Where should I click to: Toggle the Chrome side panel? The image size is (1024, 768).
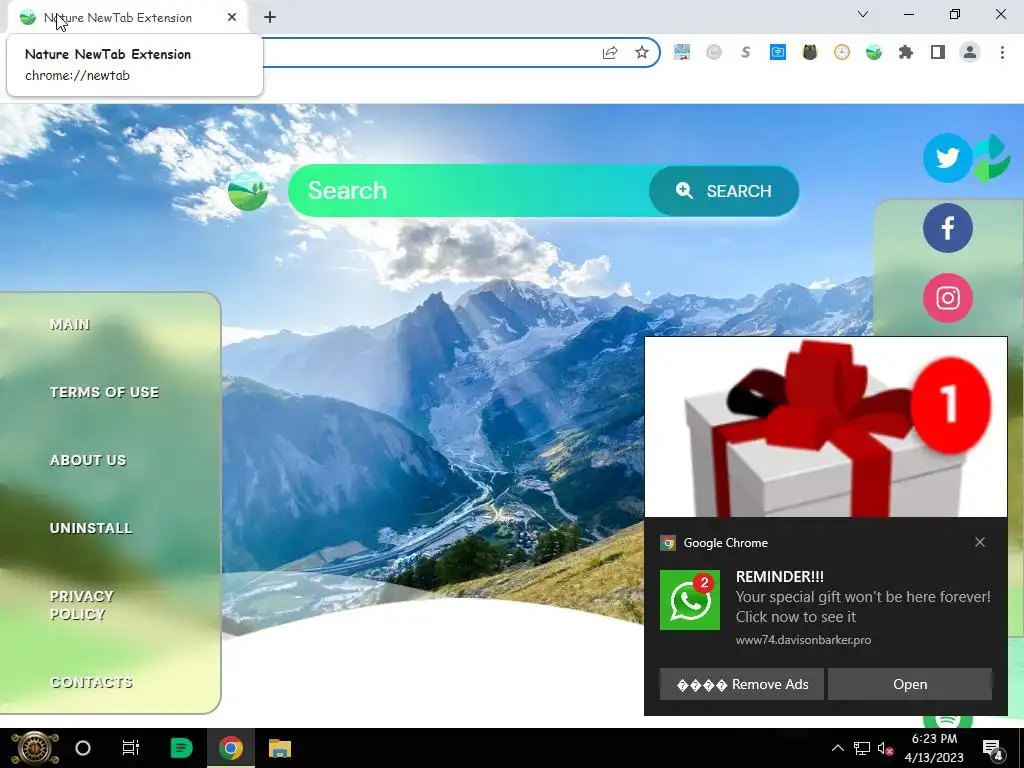[938, 52]
